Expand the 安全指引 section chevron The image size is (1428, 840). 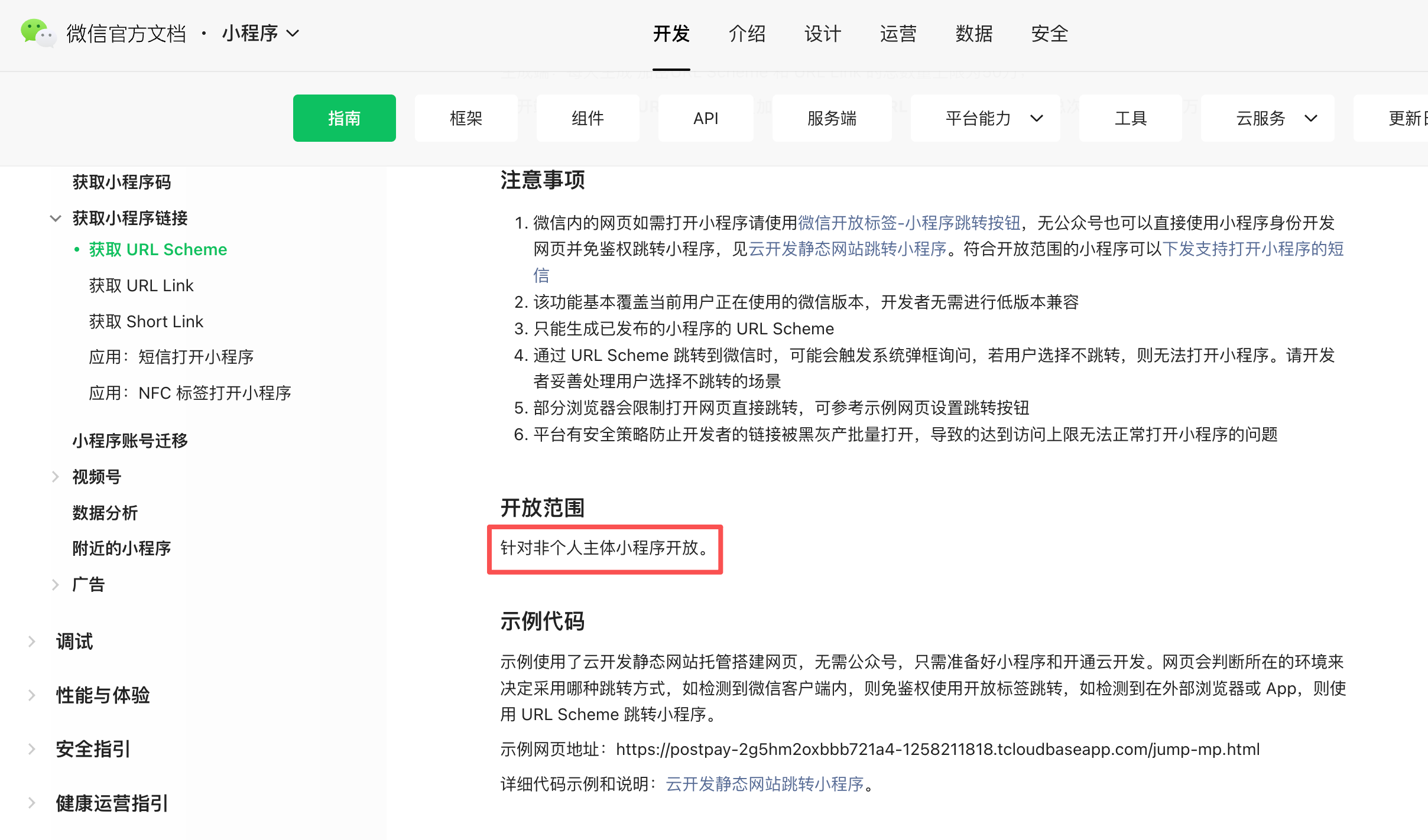coord(32,749)
